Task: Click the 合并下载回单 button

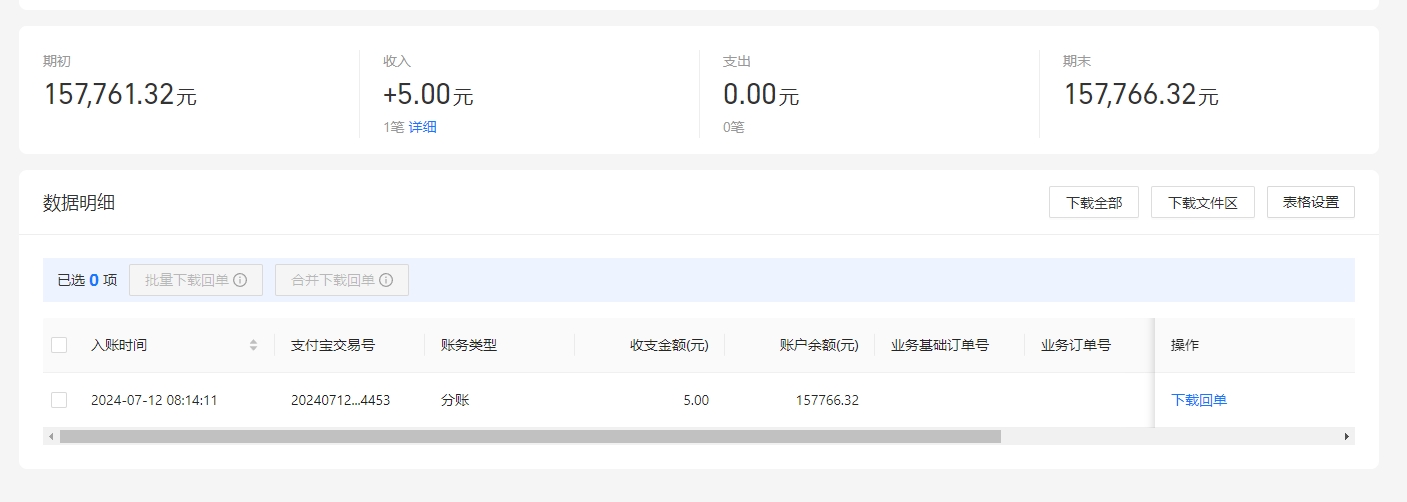Action: click(342, 280)
